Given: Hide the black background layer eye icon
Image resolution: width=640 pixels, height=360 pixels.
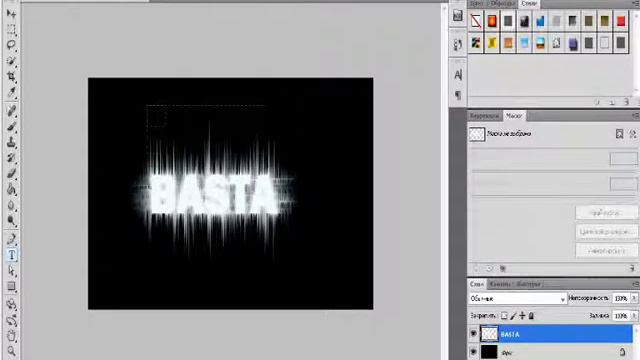Looking at the screenshot, I should coord(473,351).
